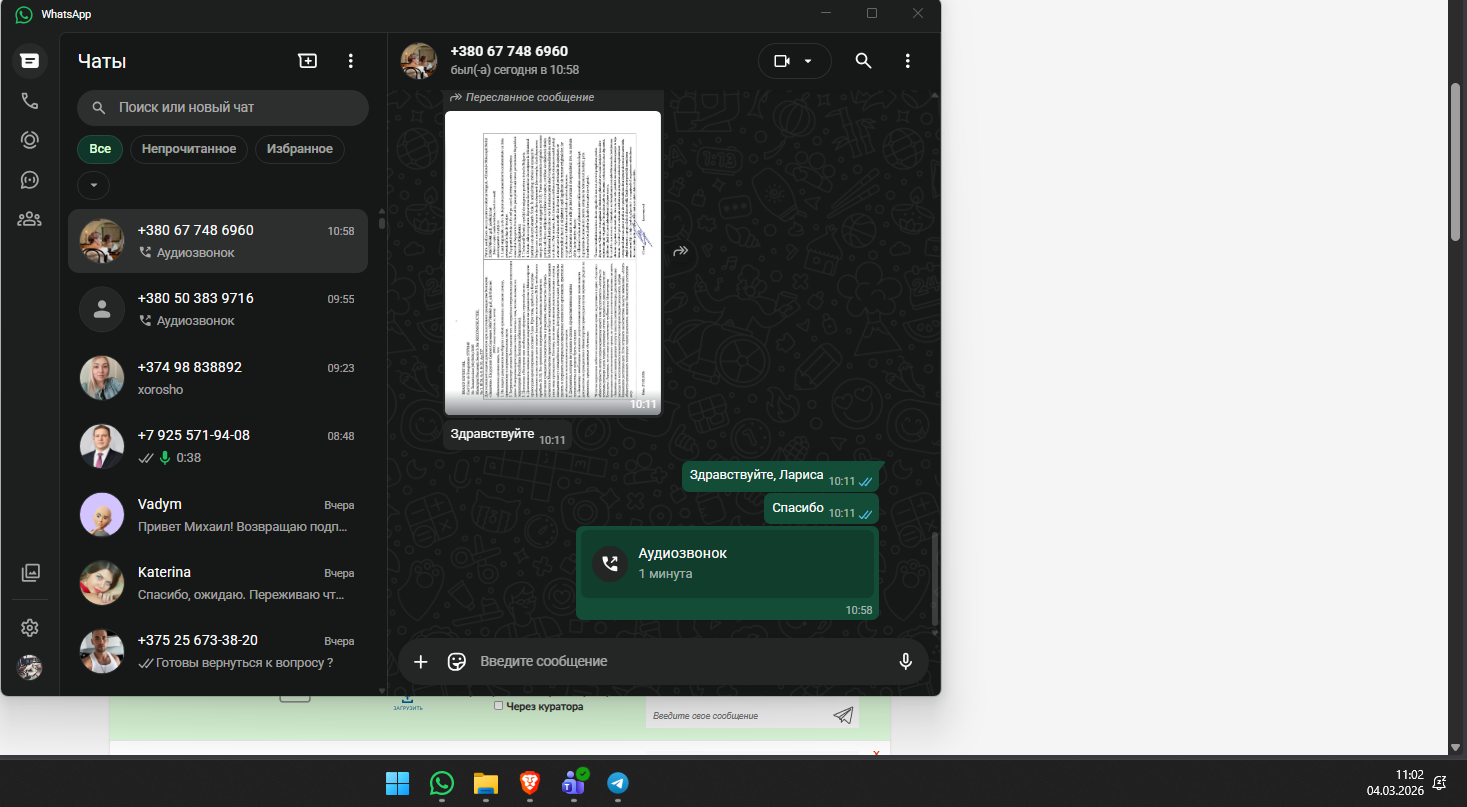
Task: Click the 'Пересланное сообщение' label
Action: click(x=530, y=97)
